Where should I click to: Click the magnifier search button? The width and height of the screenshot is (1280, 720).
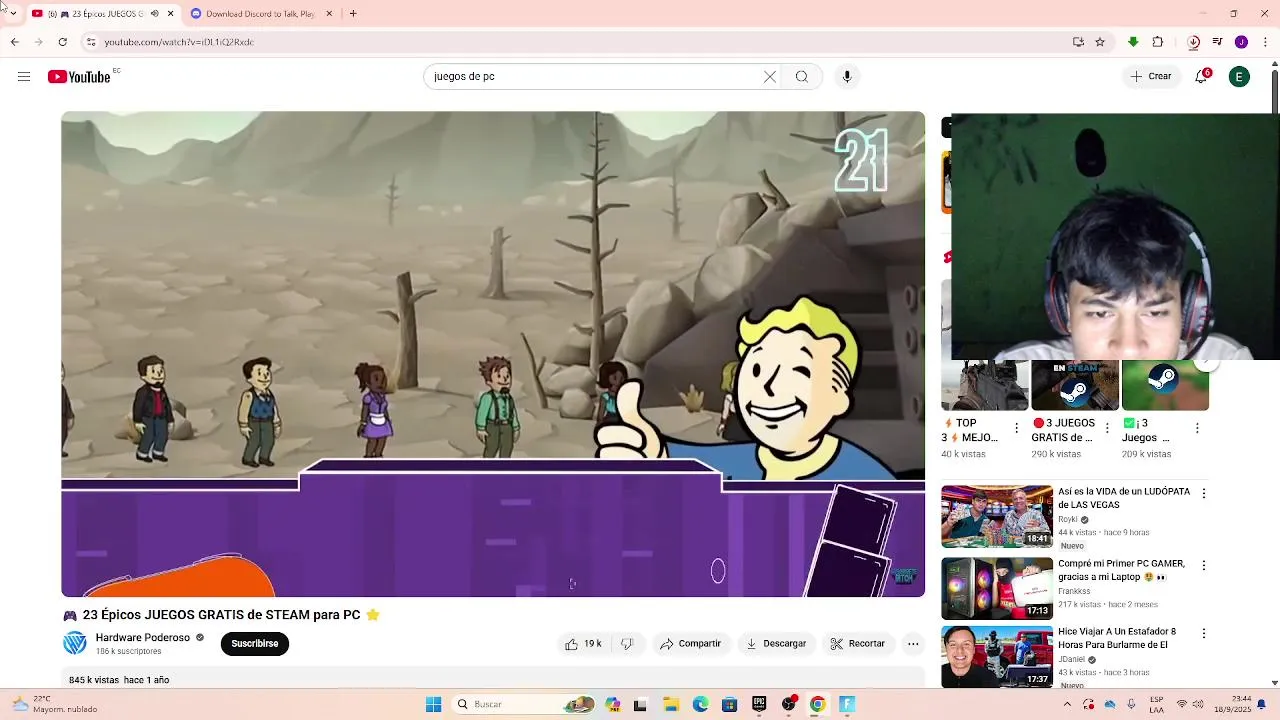pos(802,77)
